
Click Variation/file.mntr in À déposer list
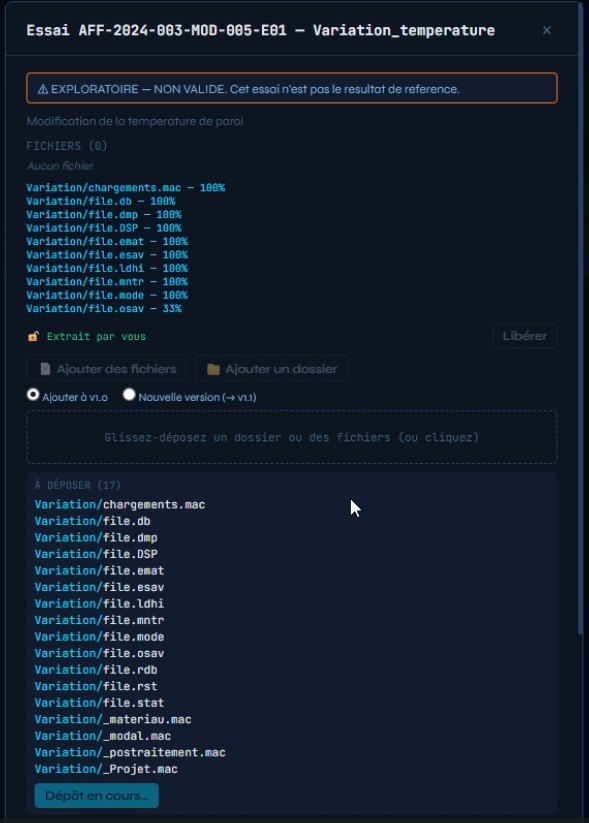pos(100,620)
